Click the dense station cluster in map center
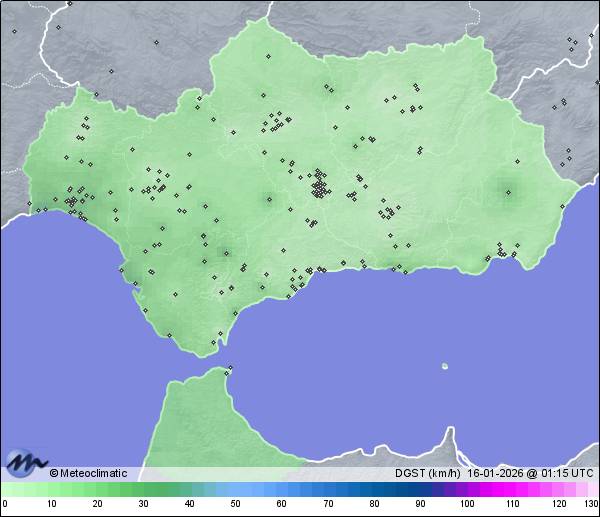This screenshot has width=600, height=517. (x=319, y=186)
